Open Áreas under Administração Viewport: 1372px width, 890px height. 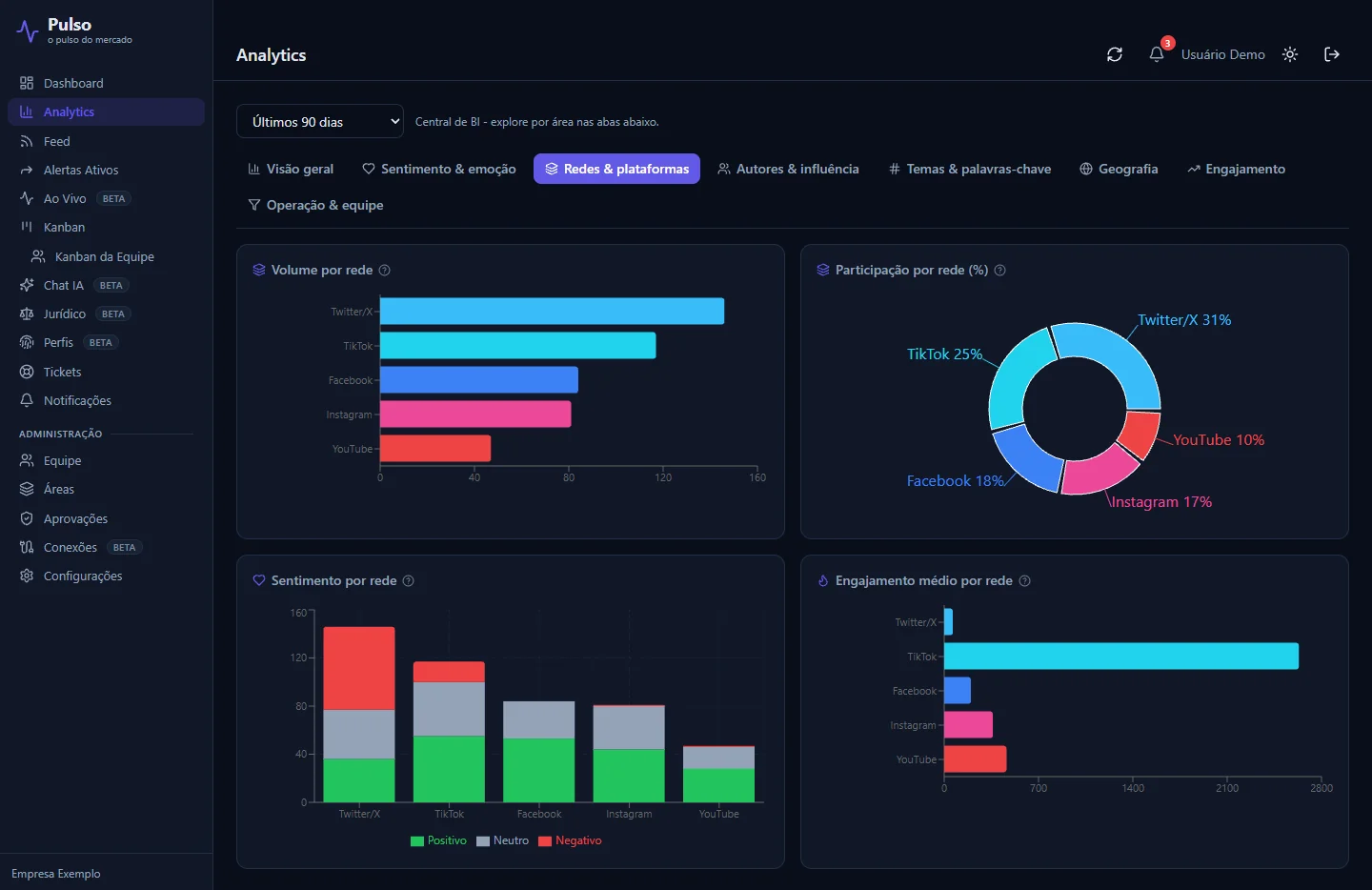coord(106,489)
